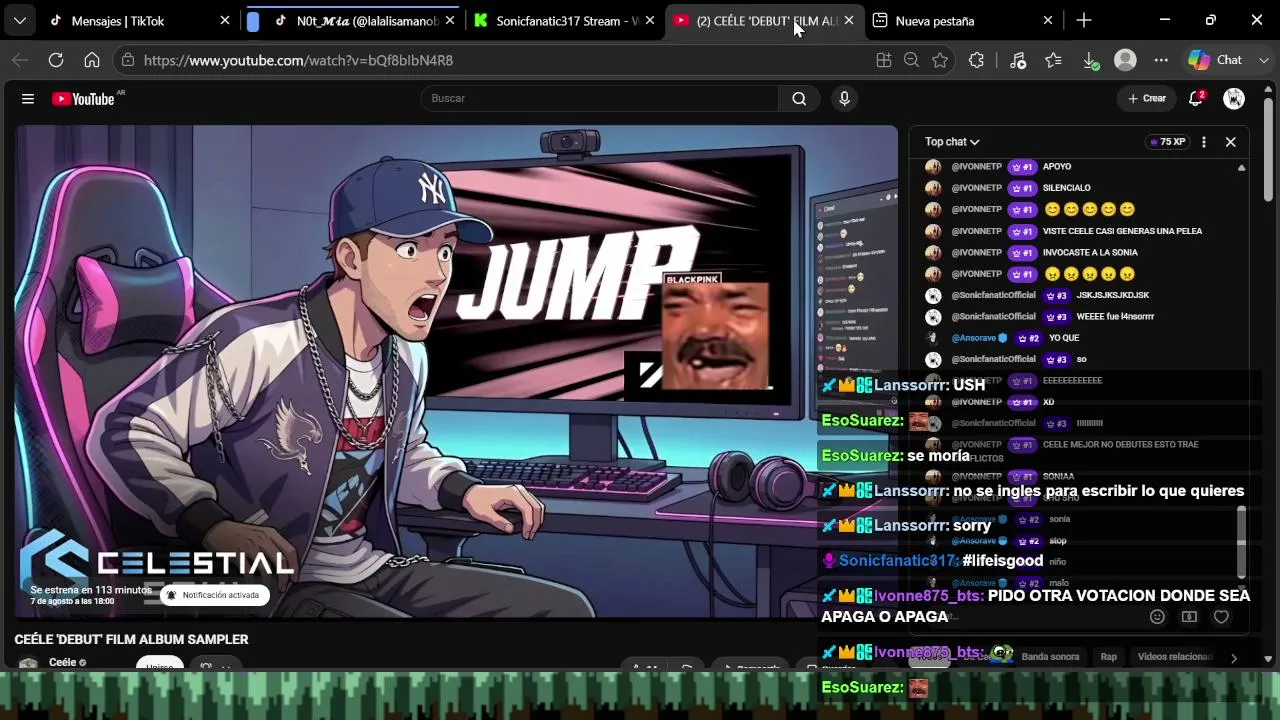
Task: Click the chat message 'SILENCIALO'
Action: click(x=1066, y=188)
